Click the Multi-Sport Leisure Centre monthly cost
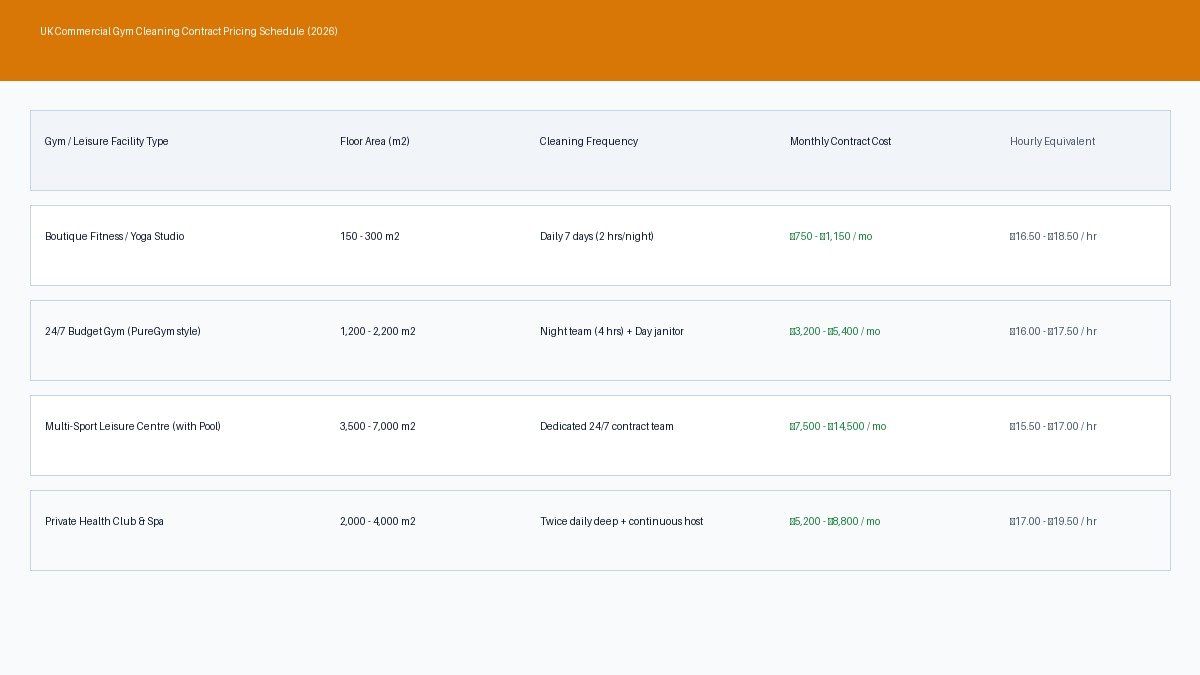The image size is (1200, 675). point(838,426)
